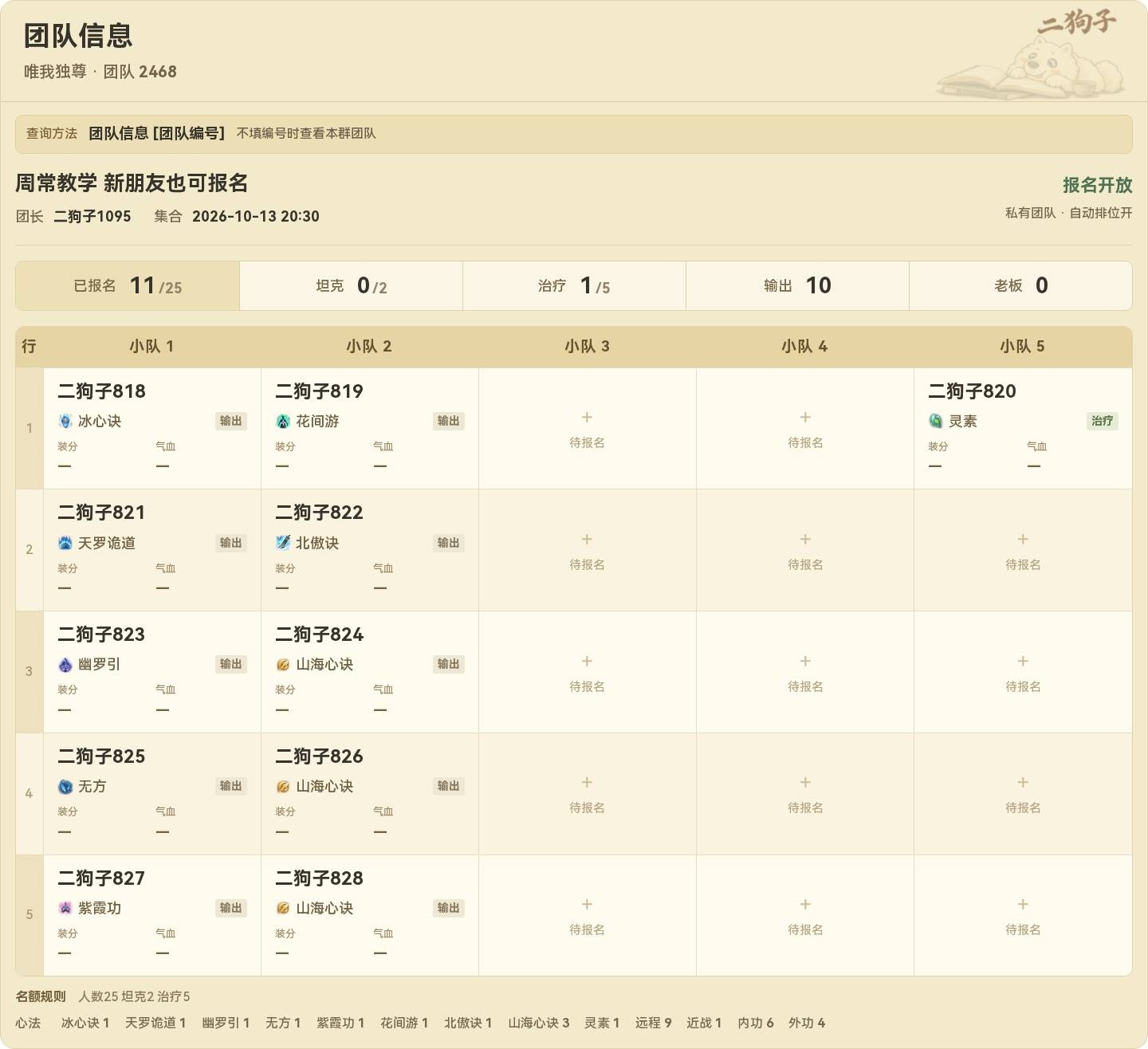The image size is (1148, 1049).
Task: Click the 花间游 icon under 二狗子819
Action: coord(283,421)
